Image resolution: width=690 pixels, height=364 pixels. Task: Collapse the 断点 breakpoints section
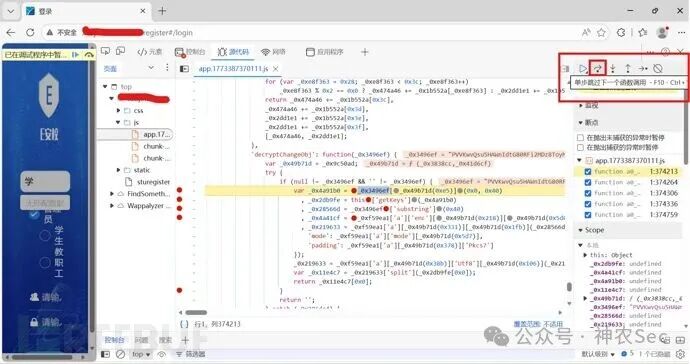click(581, 122)
